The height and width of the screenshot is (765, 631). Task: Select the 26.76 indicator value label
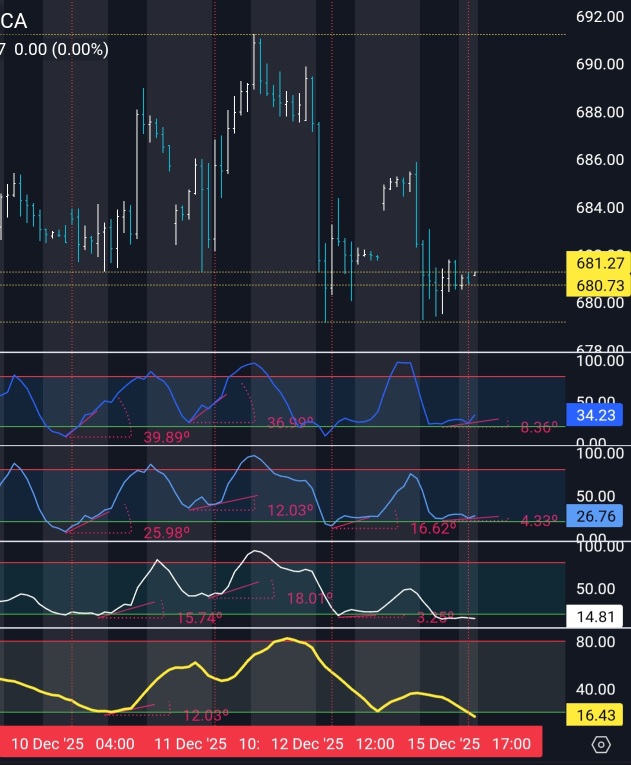coord(594,516)
